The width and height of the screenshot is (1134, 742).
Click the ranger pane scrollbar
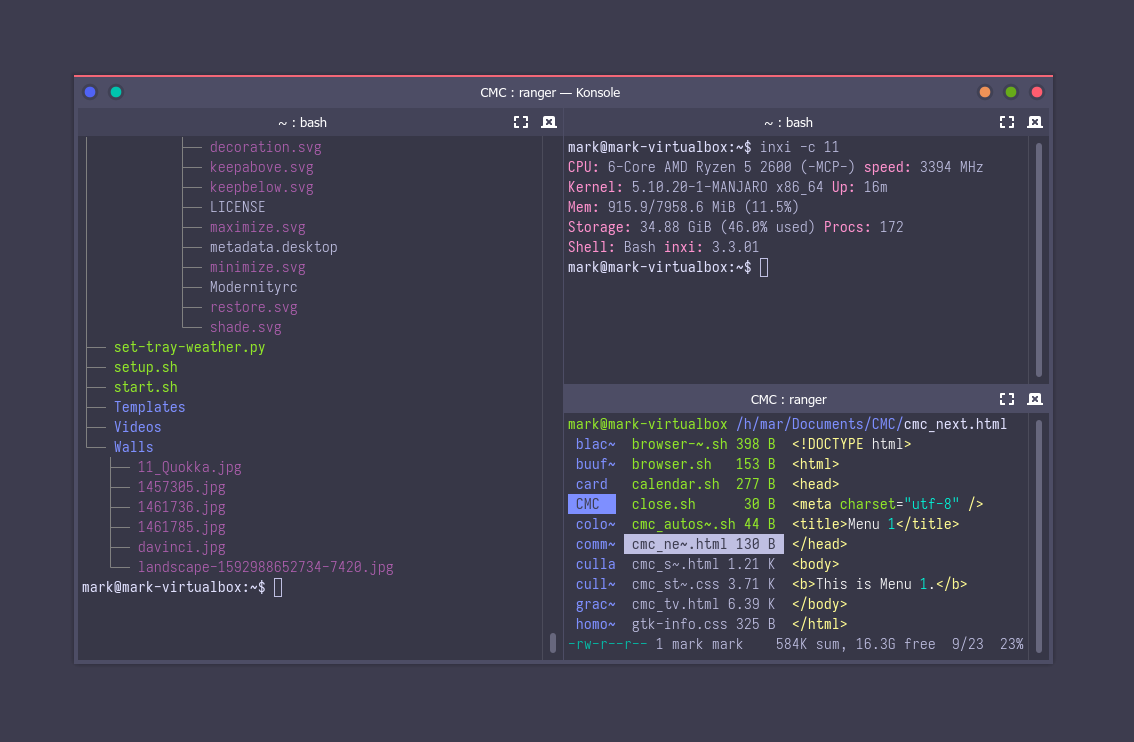1039,536
